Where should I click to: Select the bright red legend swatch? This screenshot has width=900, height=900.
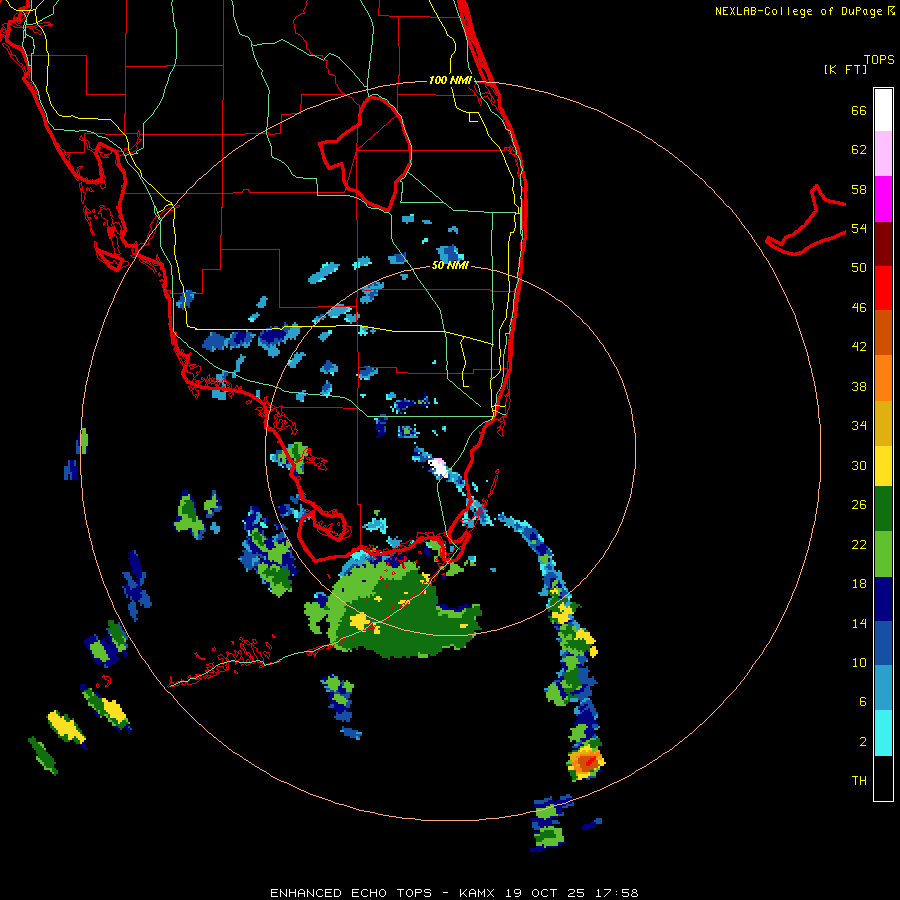point(883,288)
